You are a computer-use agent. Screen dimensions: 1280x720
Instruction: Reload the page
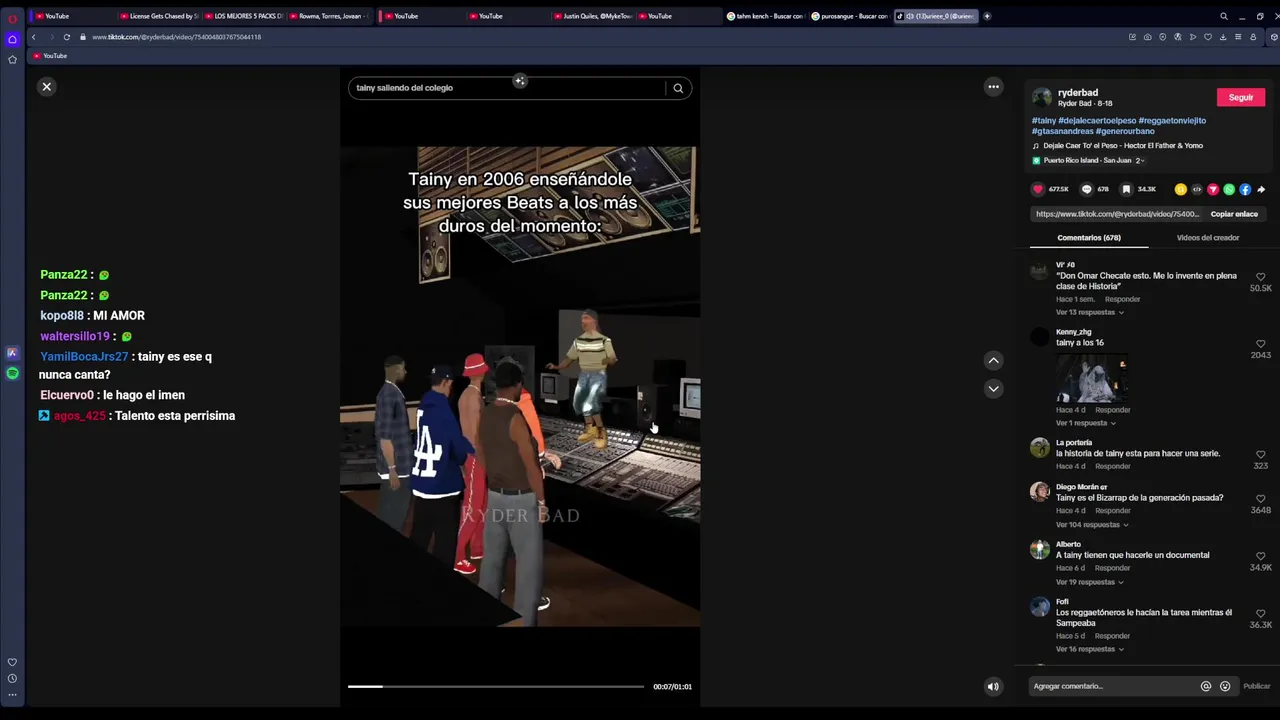coord(67,37)
